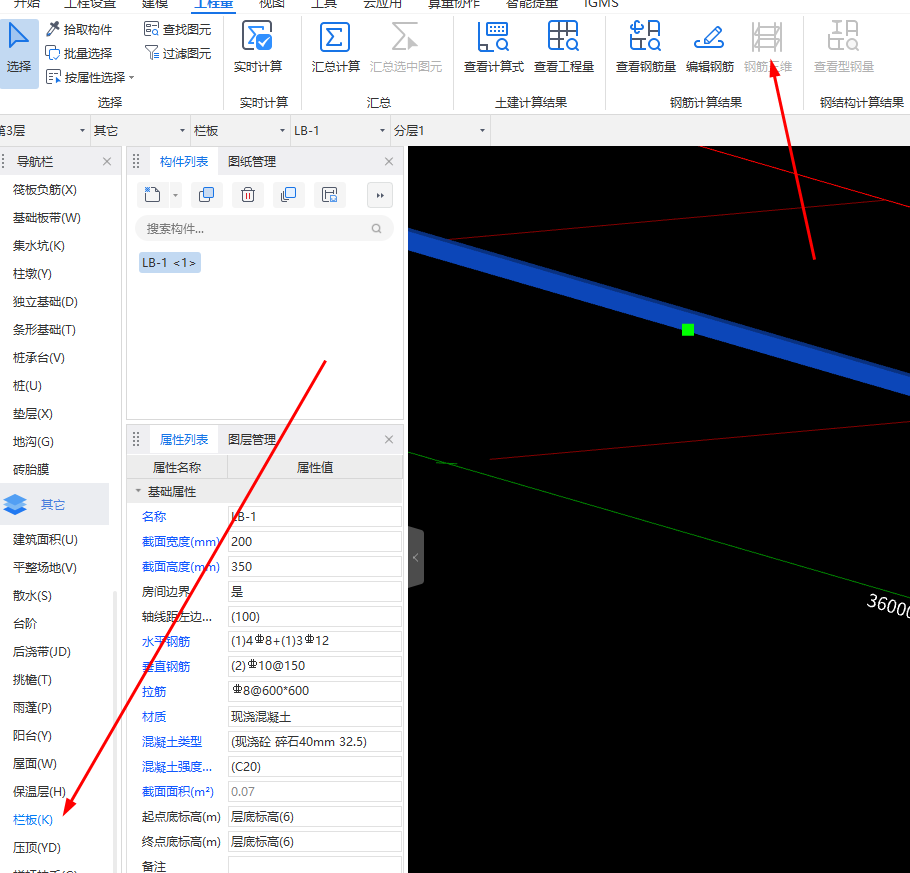Switch to 属性列表 tab
910x873 pixels.
[x=183, y=439]
